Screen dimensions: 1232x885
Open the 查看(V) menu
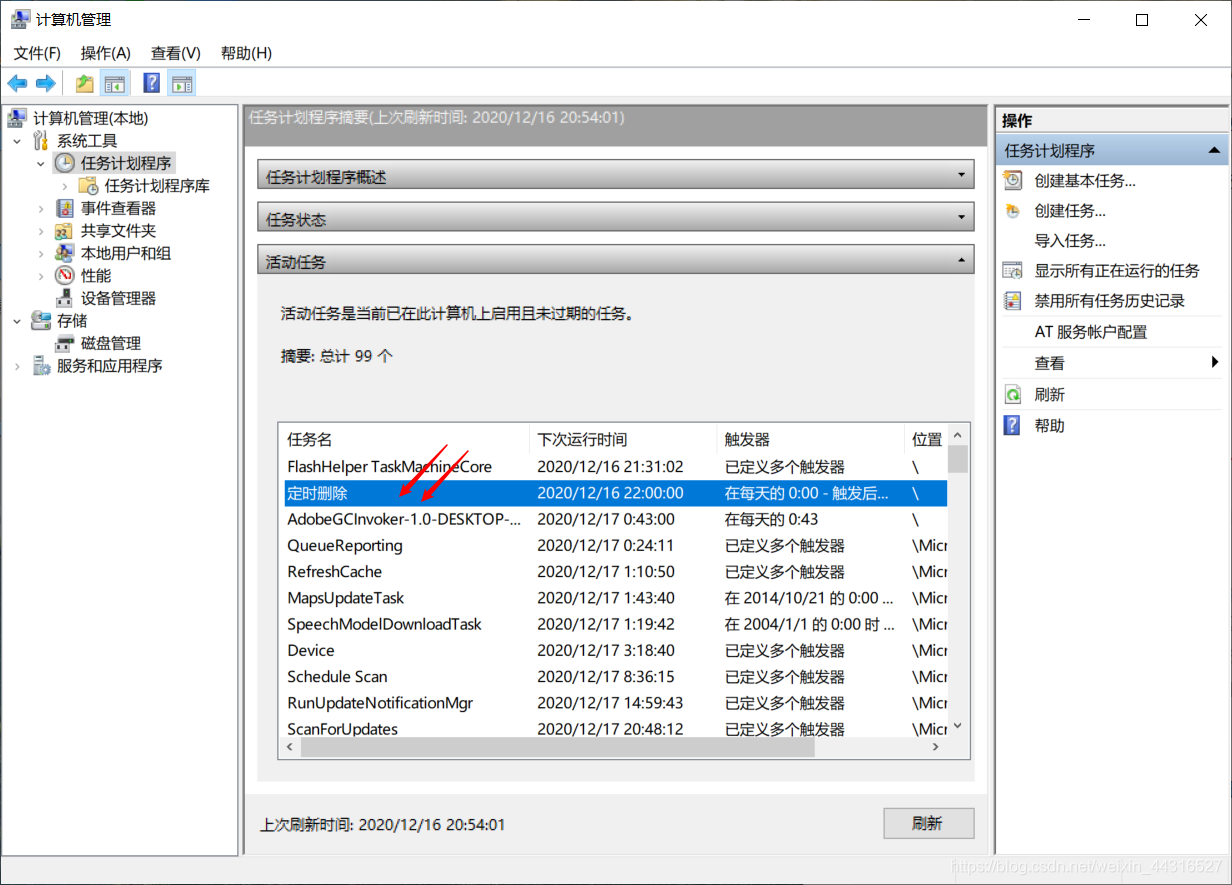coord(176,53)
